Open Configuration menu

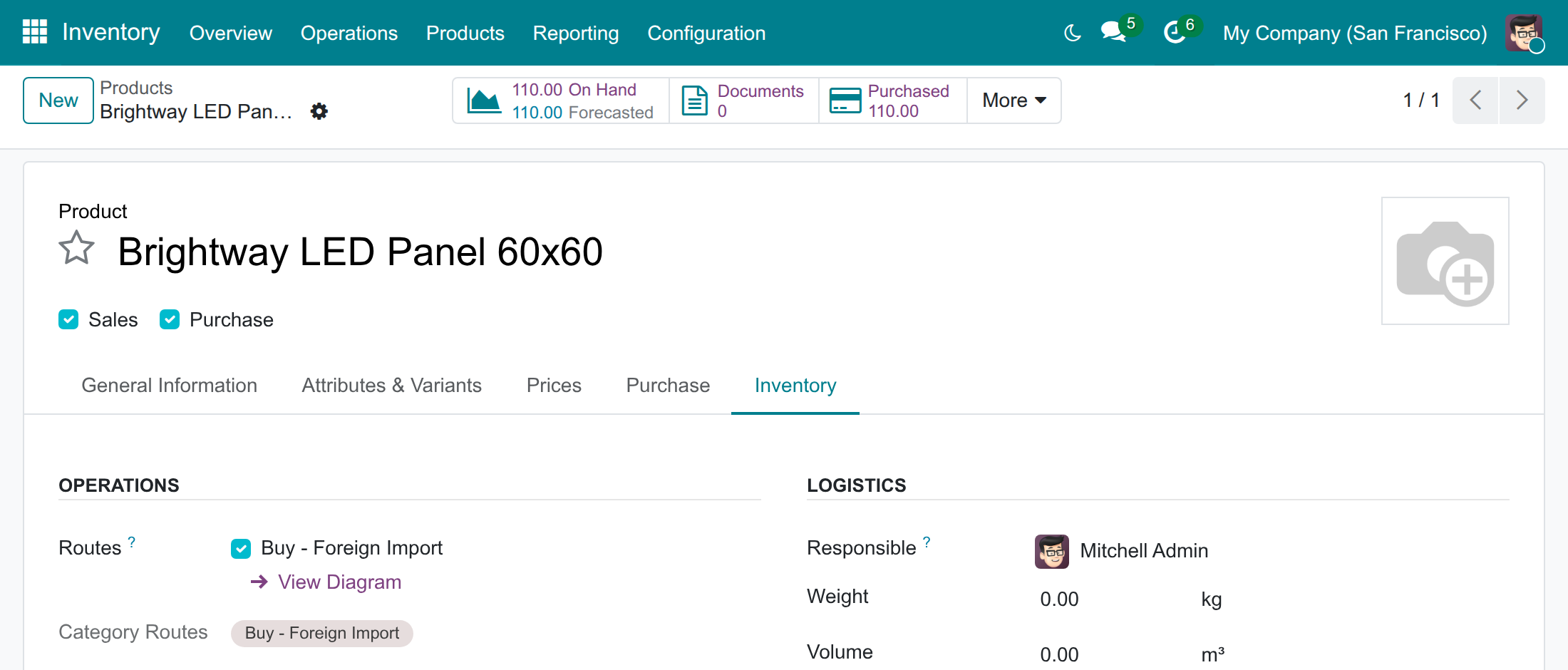point(706,33)
